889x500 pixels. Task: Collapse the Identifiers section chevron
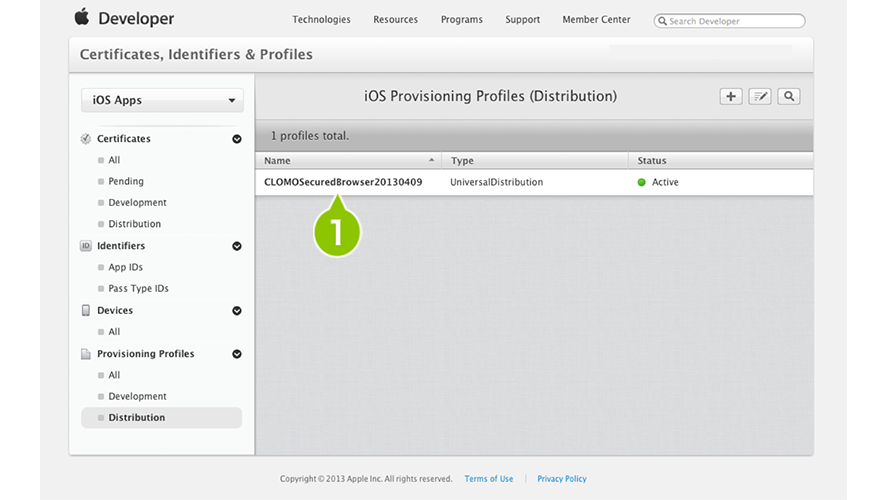point(237,246)
